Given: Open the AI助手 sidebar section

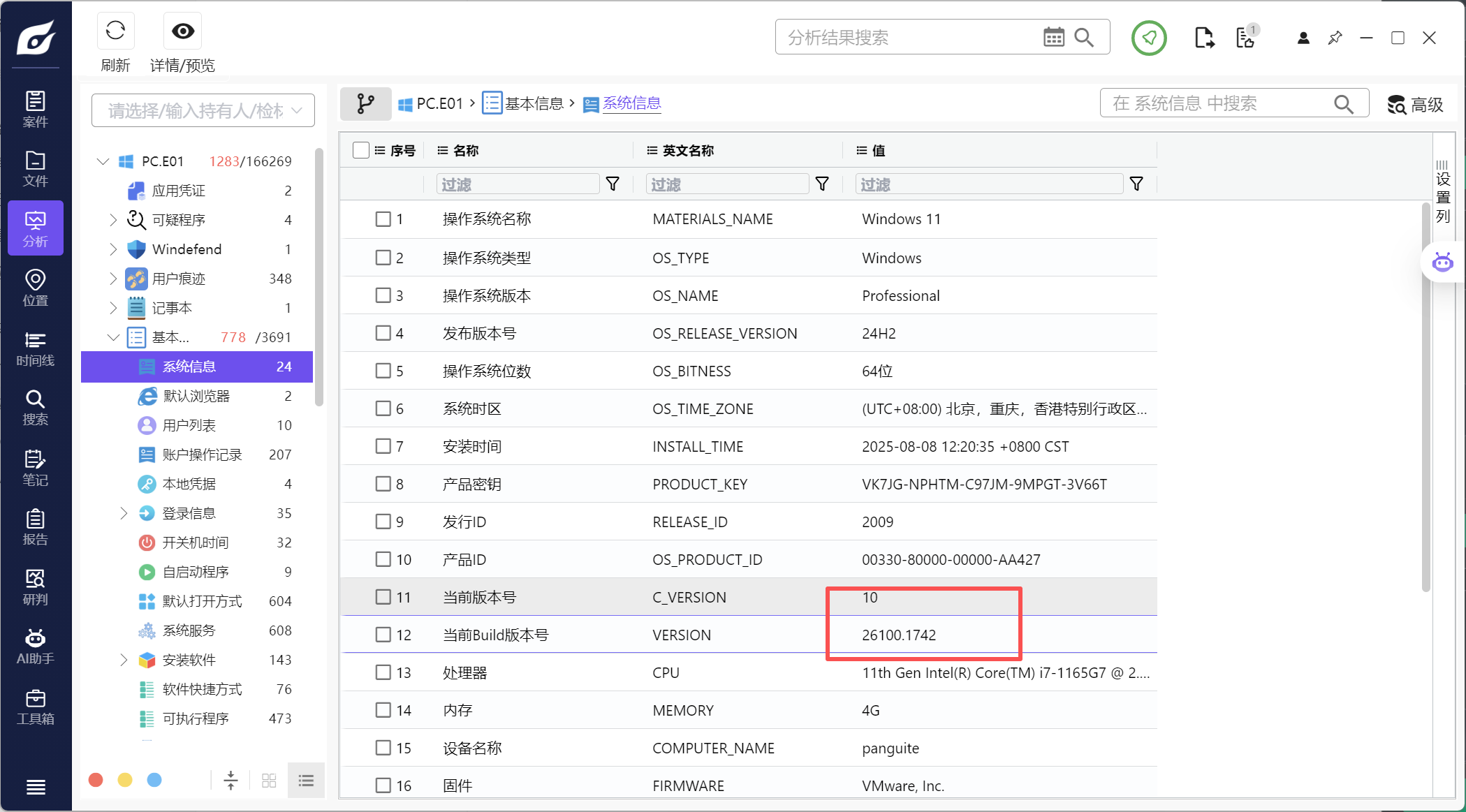Looking at the screenshot, I should tap(36, 646).
